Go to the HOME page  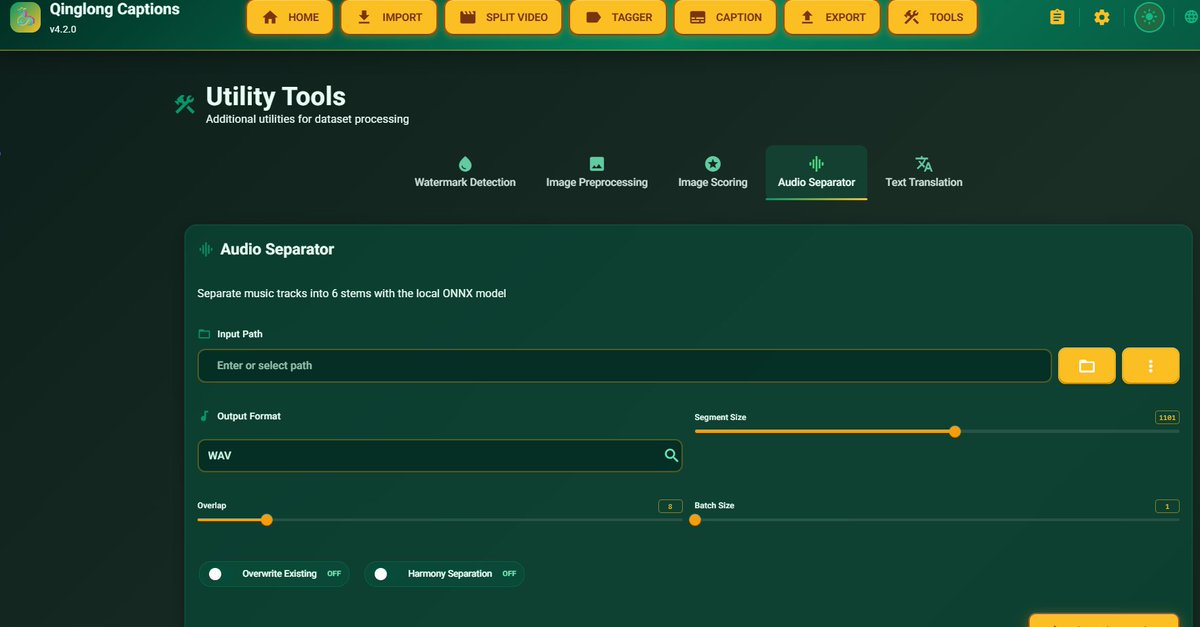pos(290,17)
